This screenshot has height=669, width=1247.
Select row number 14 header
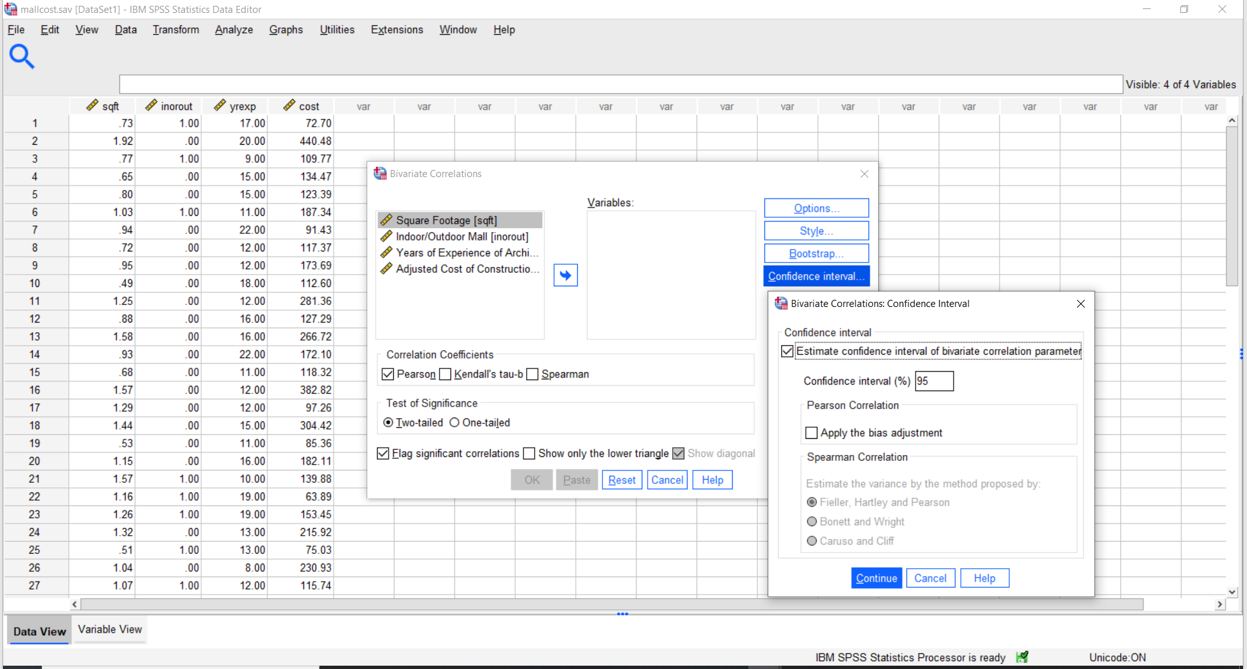[35, 355]
